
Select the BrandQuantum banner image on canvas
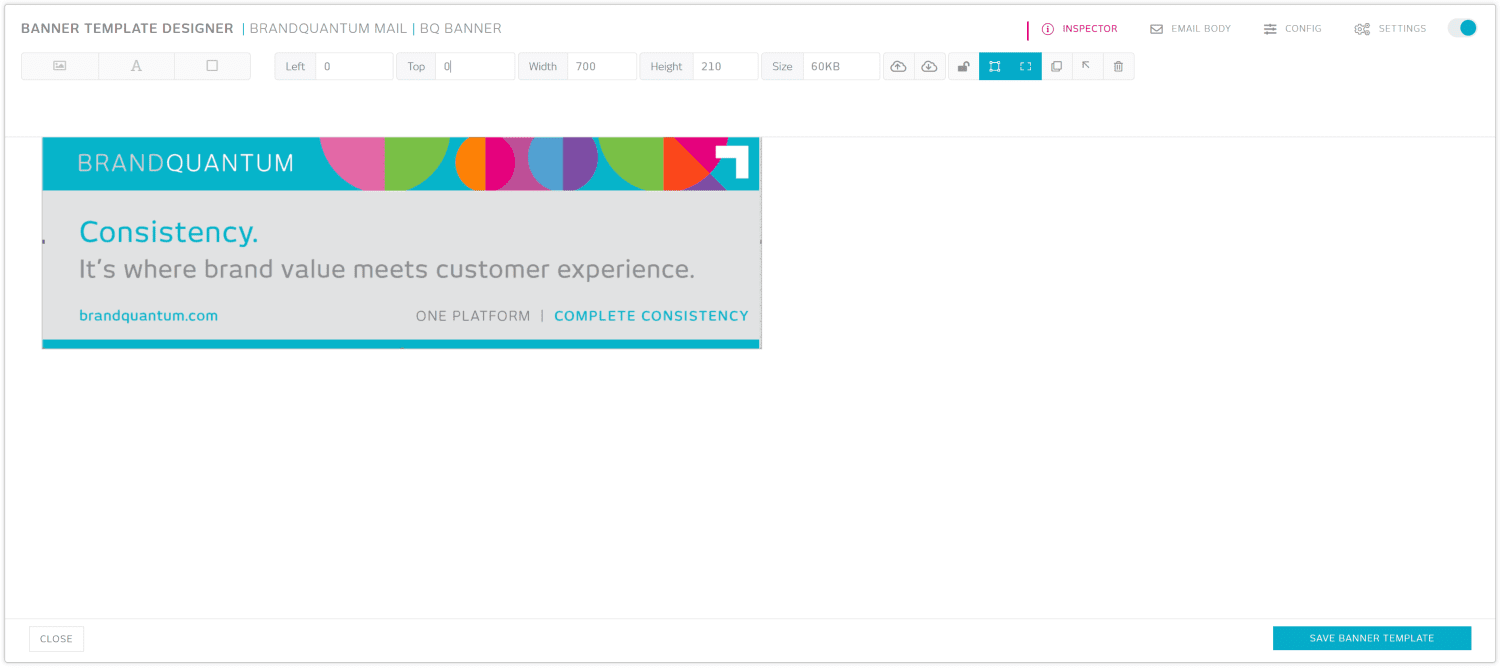401,243
